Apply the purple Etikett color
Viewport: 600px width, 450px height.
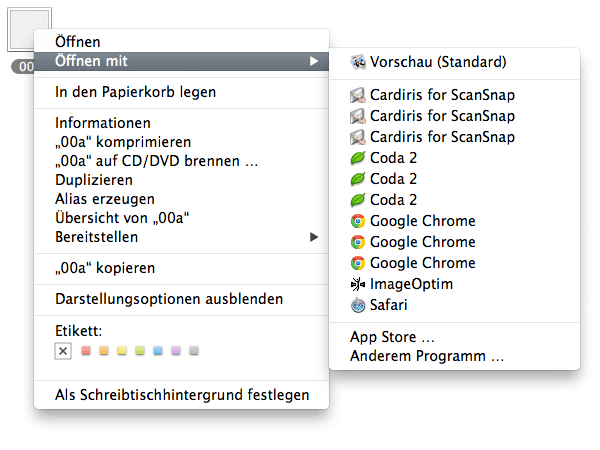tap(176, 351)
